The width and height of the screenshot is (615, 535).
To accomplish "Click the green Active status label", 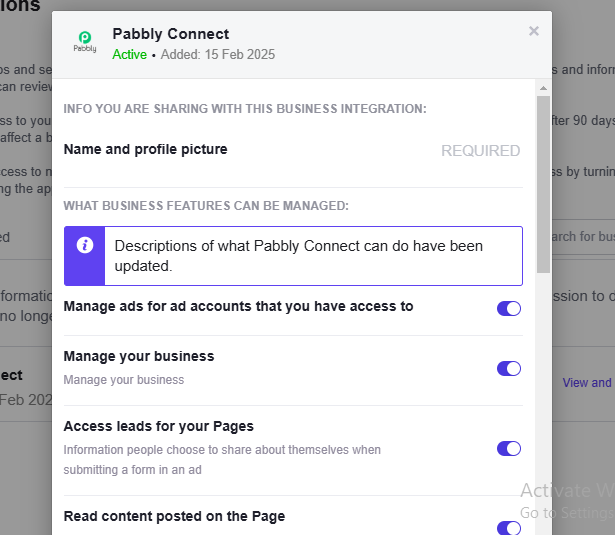I will pos(129,54).
